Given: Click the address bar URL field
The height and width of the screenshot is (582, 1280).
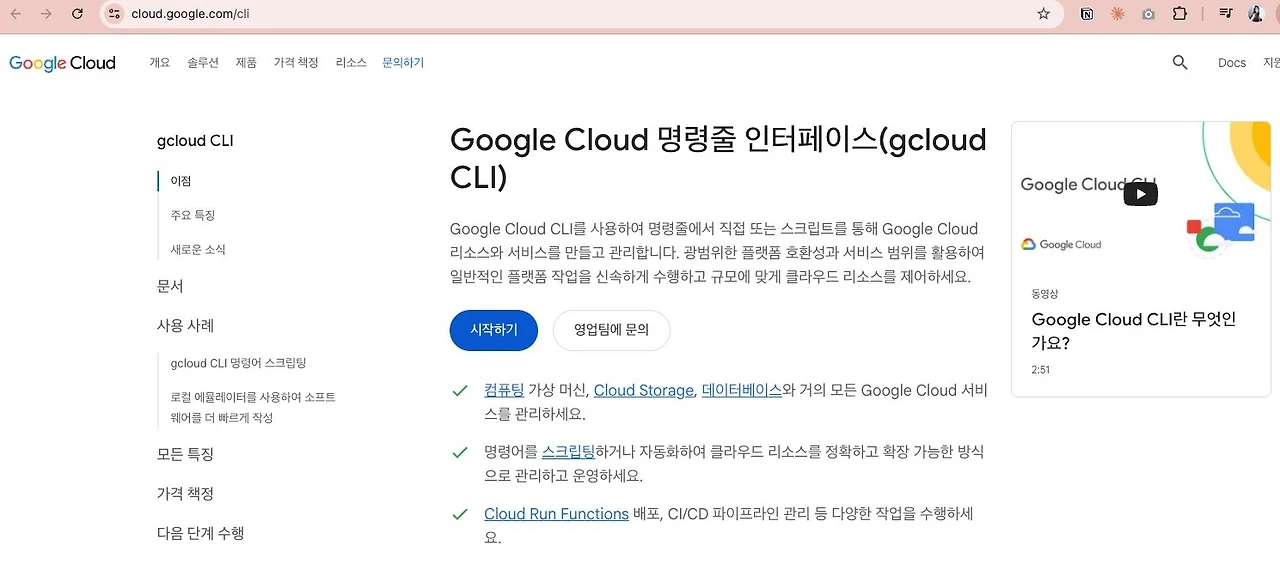Looking at the screenshot, I should (580, 14).
